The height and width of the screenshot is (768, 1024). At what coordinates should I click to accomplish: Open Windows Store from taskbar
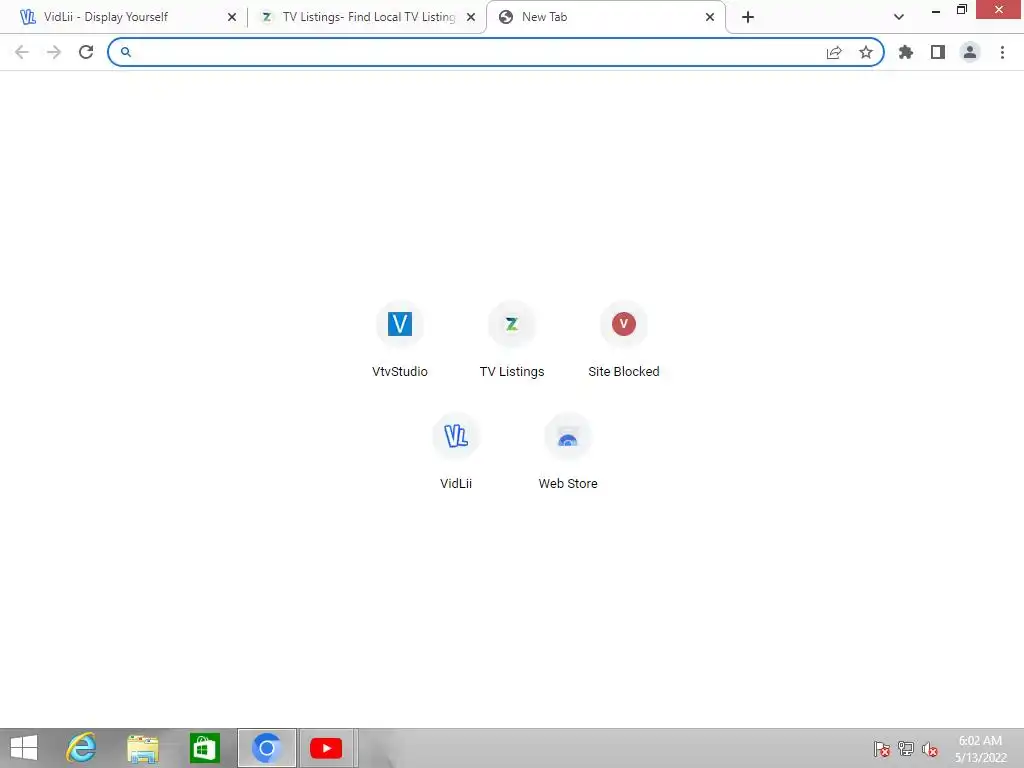204,748
